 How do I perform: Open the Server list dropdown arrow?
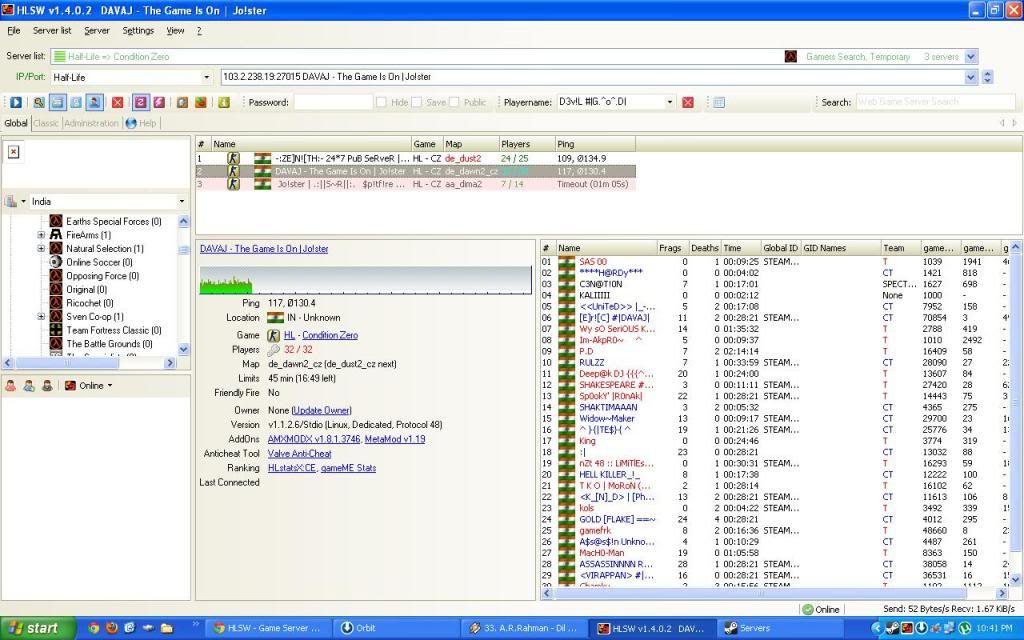[x=971, y=57]
